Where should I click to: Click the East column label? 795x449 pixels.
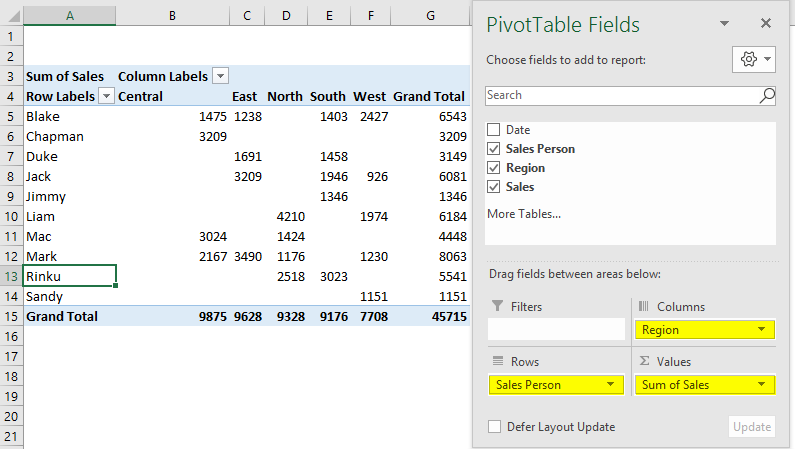(x=247, y=96)
